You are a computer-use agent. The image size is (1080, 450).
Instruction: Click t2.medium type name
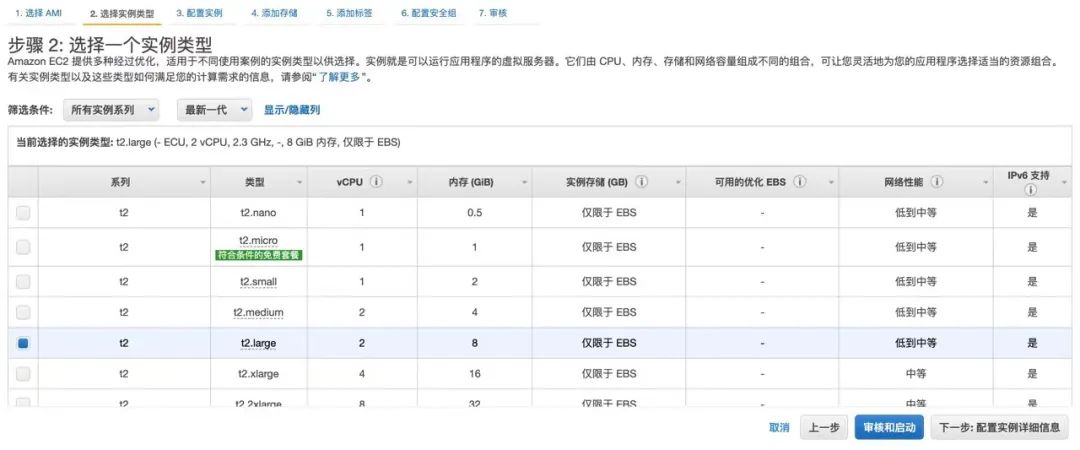click(x=258, y=312)
